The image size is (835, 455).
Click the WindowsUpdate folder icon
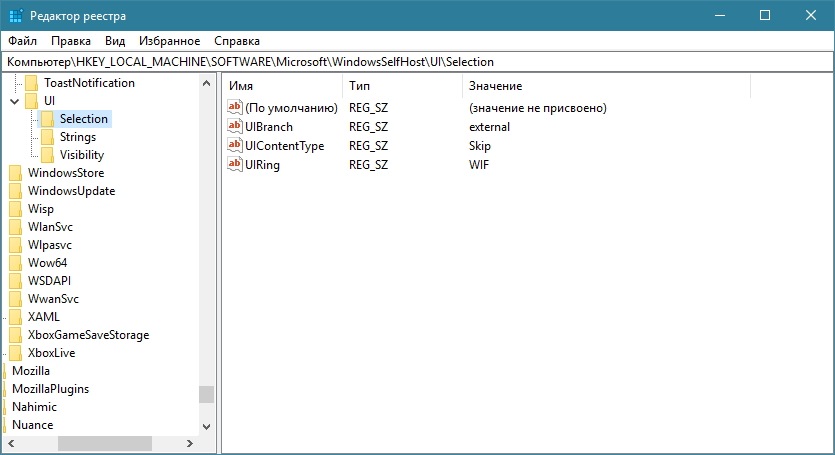(x=16, y=191)
